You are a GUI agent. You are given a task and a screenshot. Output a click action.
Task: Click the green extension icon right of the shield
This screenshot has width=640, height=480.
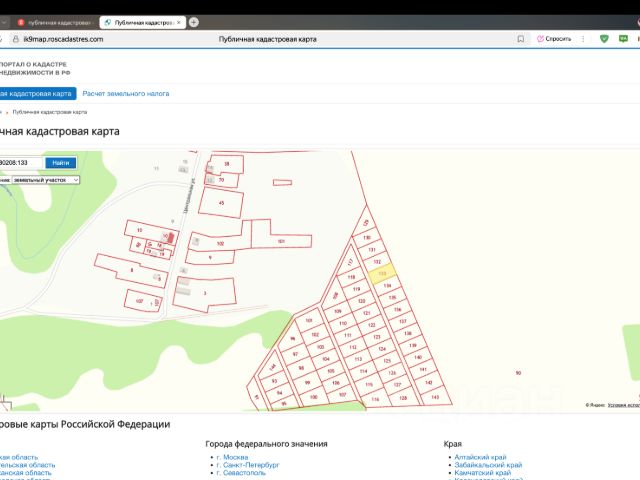pyautogui.click(x=623, y=39)
